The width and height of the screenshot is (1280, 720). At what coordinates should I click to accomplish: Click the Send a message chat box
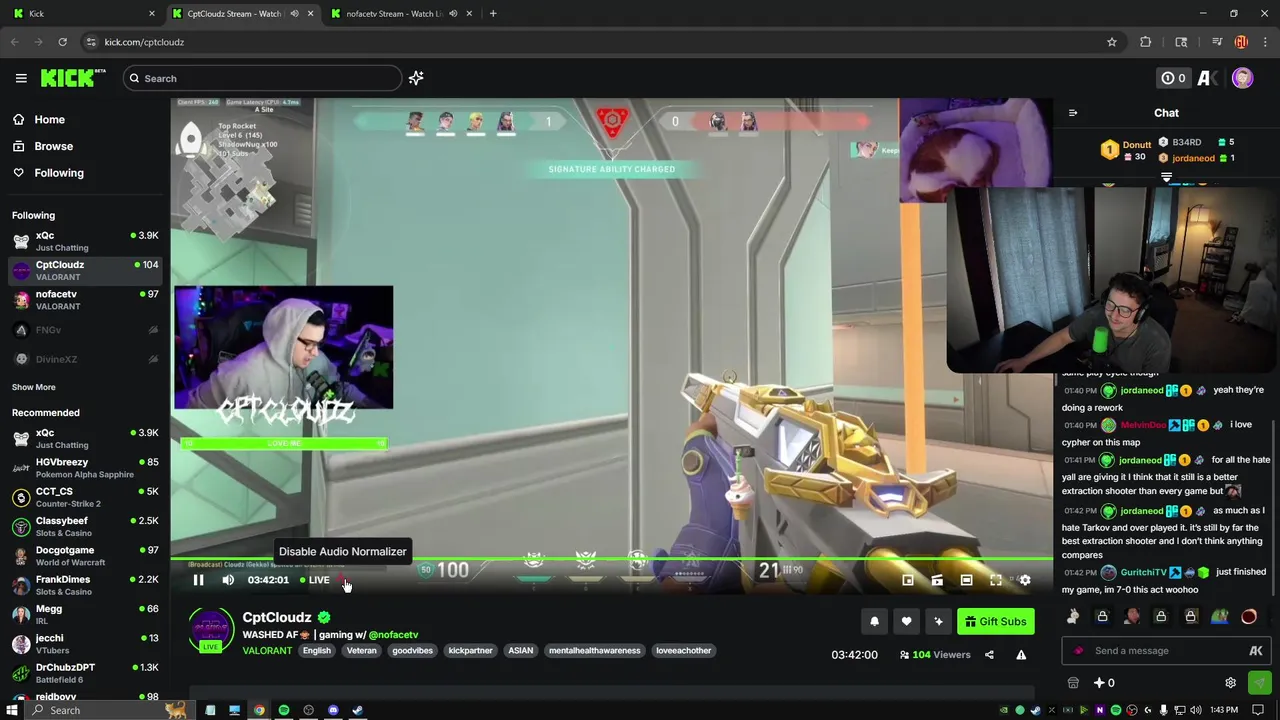1166,651
